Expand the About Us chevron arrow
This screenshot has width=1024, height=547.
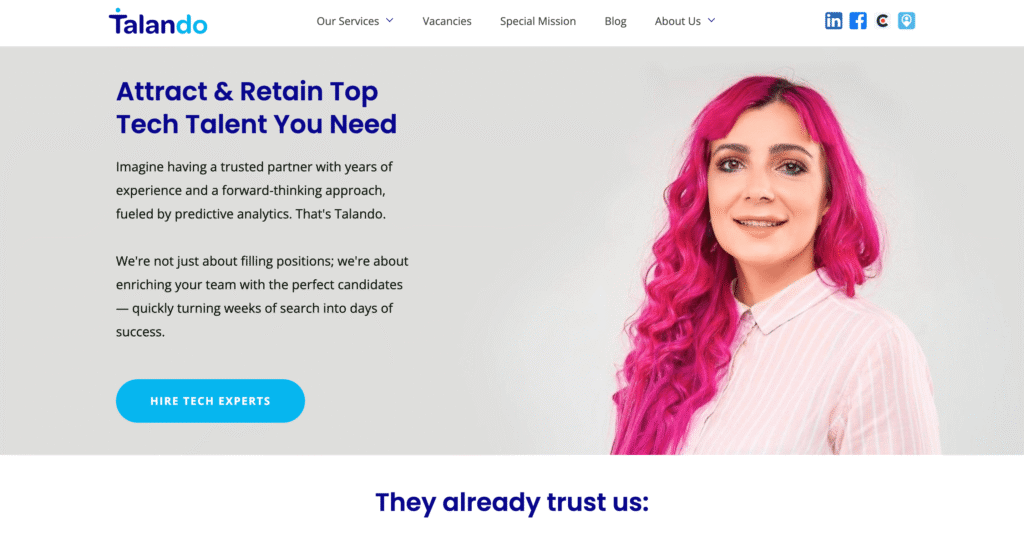(x=712, y=20)
